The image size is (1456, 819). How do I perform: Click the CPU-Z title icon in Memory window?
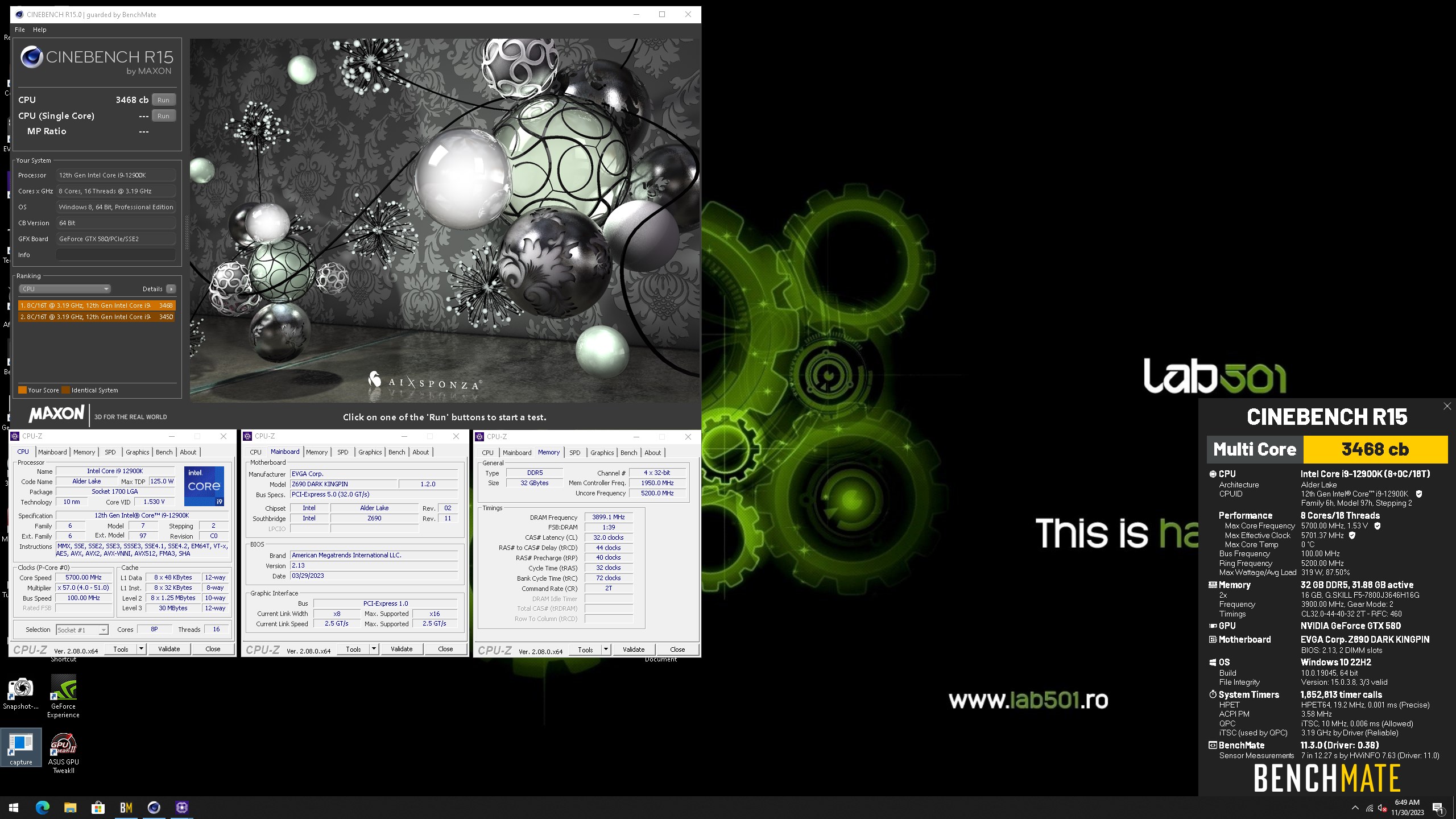click(x=480, y=437)
